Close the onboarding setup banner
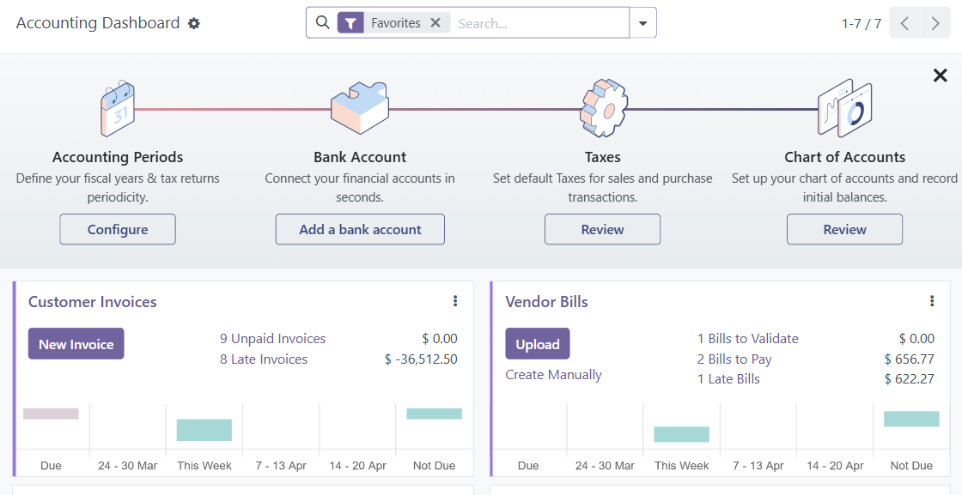Screen dimensions: 962x495 click(940, 75)
